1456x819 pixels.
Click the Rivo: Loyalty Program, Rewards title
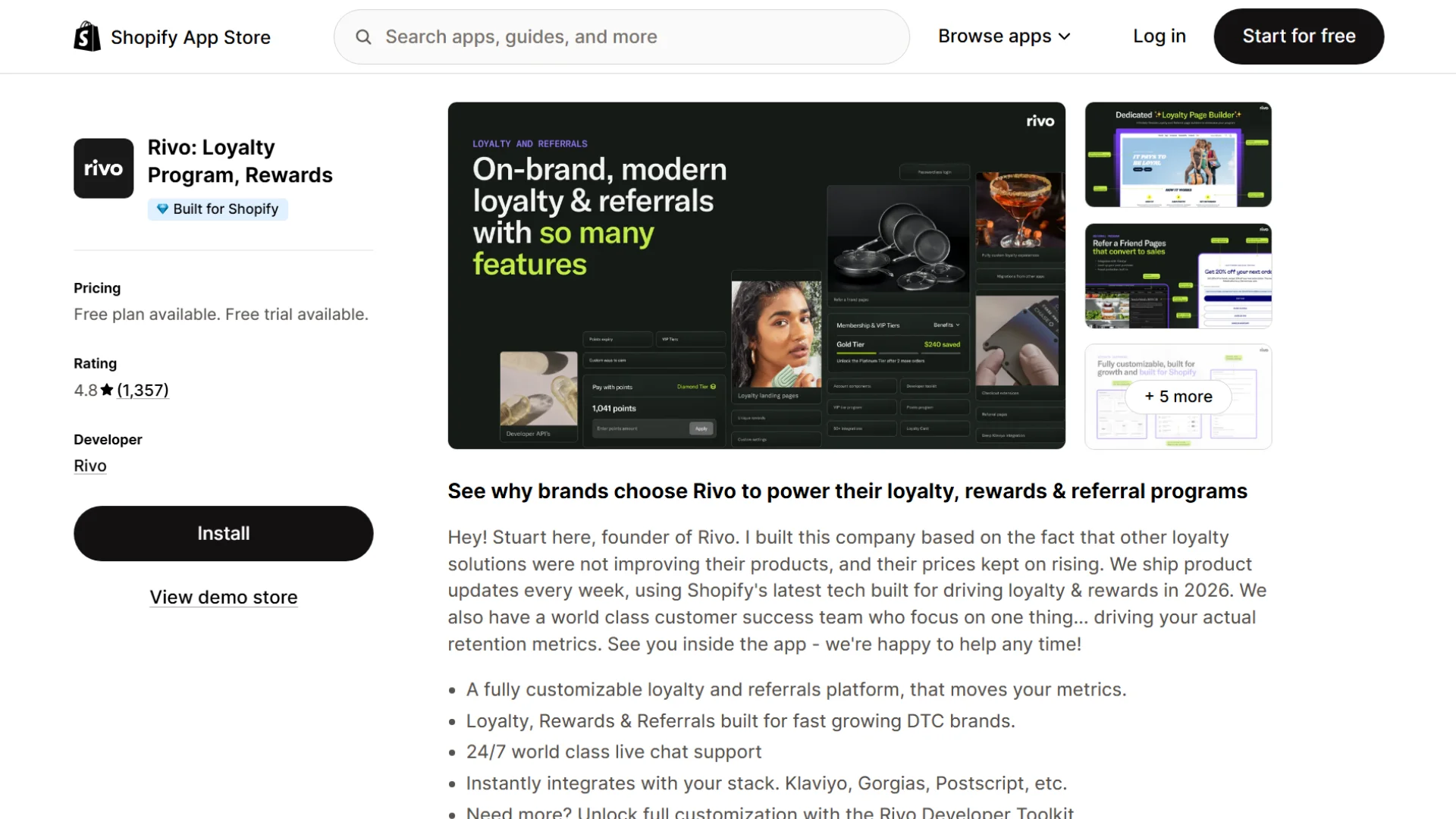pos(240,161)
